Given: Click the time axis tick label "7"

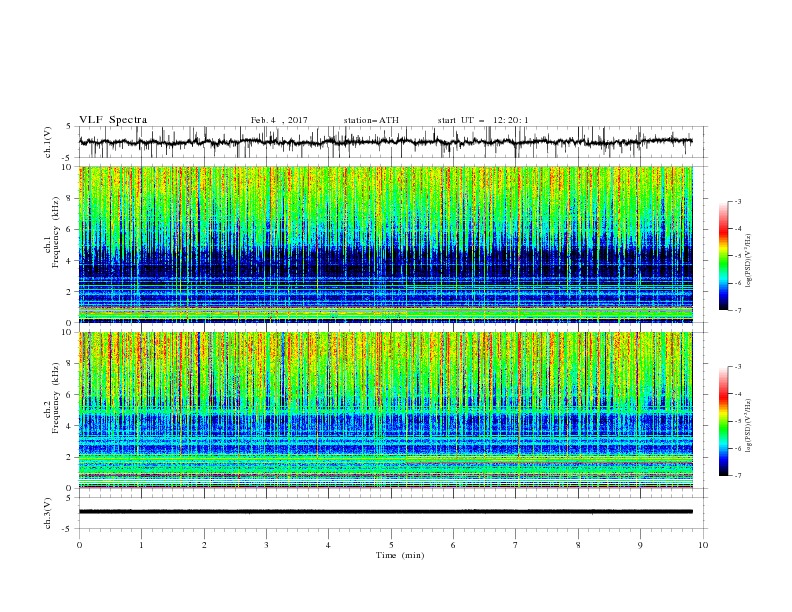Looking at the screenshot, I should pyautogui.click(x=516, y=545).
